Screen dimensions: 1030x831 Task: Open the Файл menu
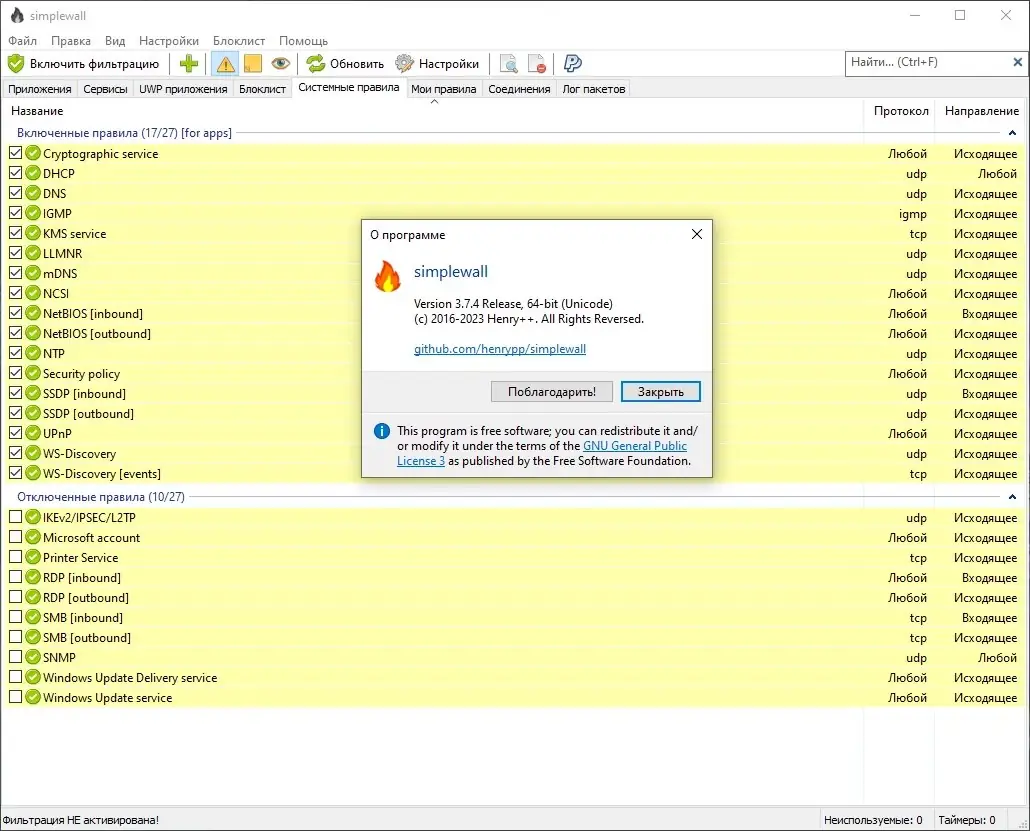tap(22, 41)
